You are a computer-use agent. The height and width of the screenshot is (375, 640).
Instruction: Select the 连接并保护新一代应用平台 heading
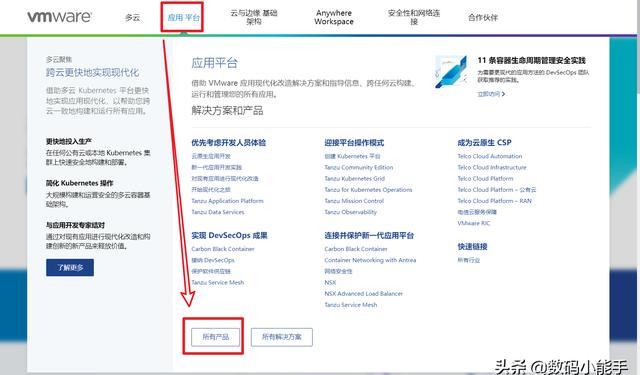point(369,235)
